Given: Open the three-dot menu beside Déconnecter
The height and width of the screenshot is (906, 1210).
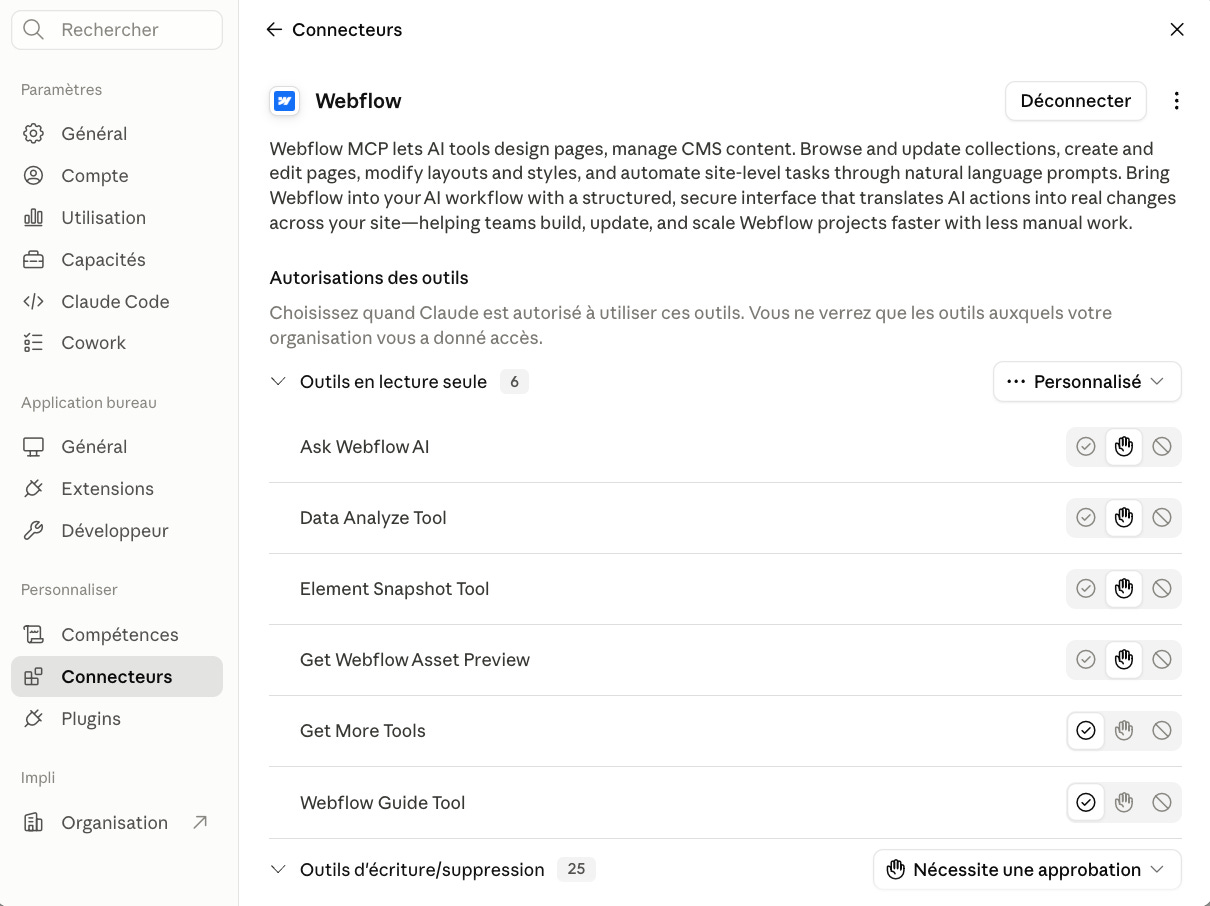Looking at the screenshot, I should [1176, 101].
